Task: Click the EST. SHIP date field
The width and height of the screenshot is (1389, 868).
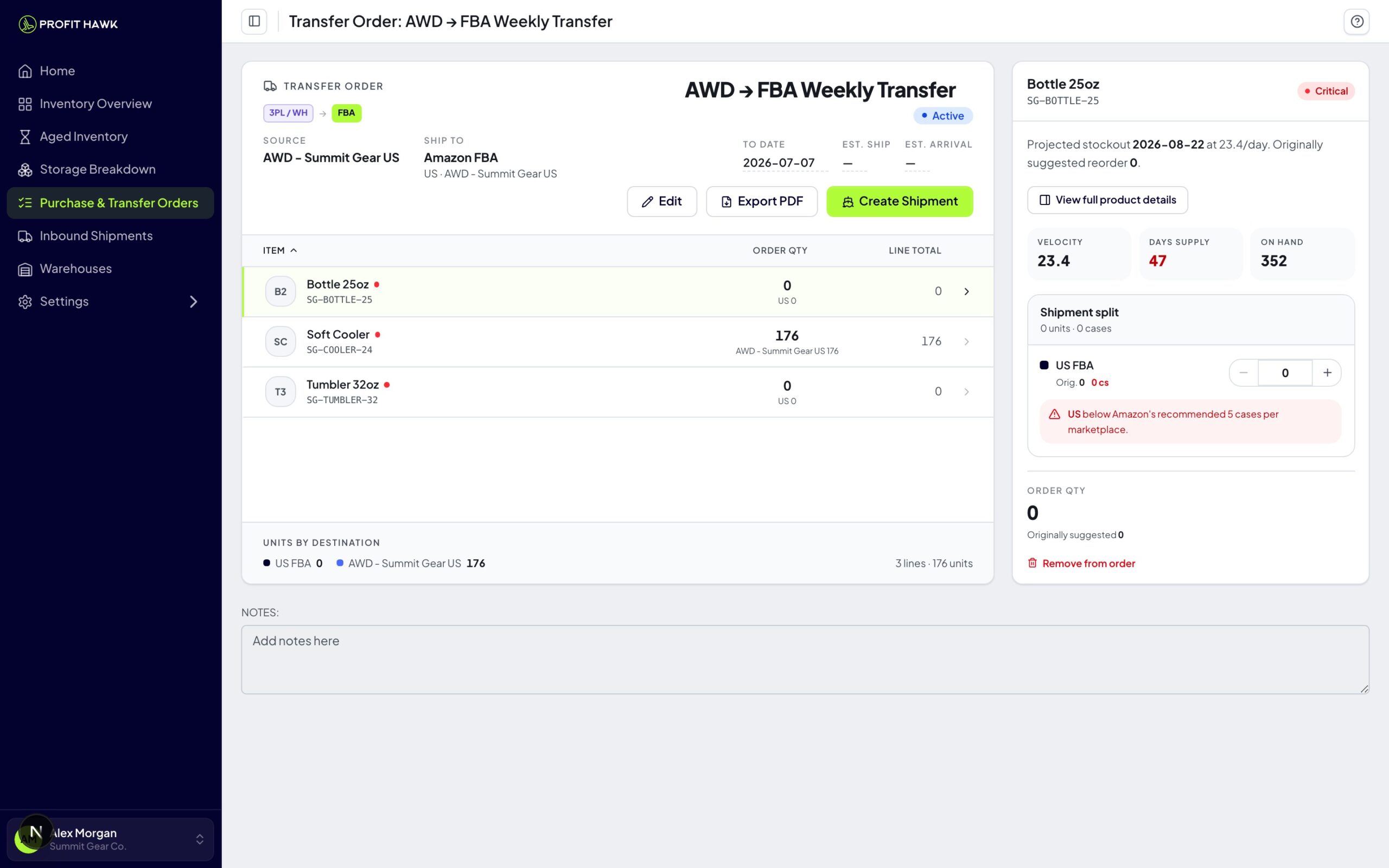Action: (x=854, y=163)
